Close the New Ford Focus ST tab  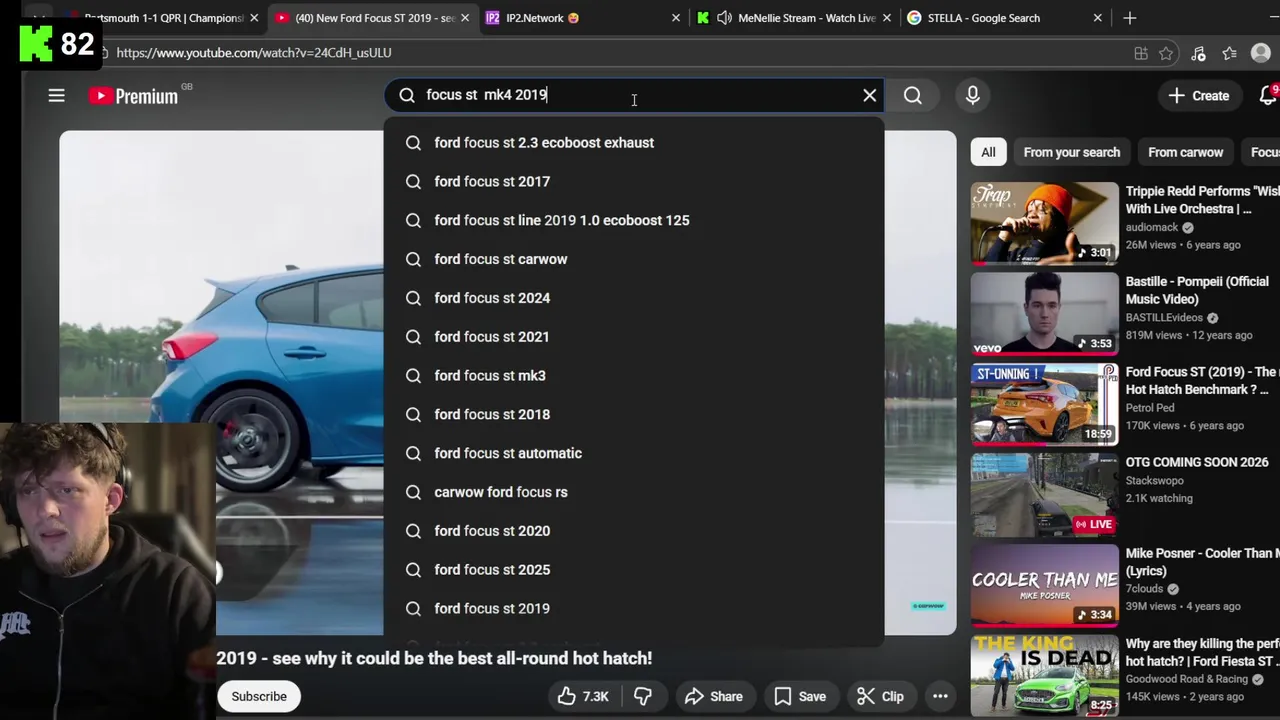(x=465, y=18)
